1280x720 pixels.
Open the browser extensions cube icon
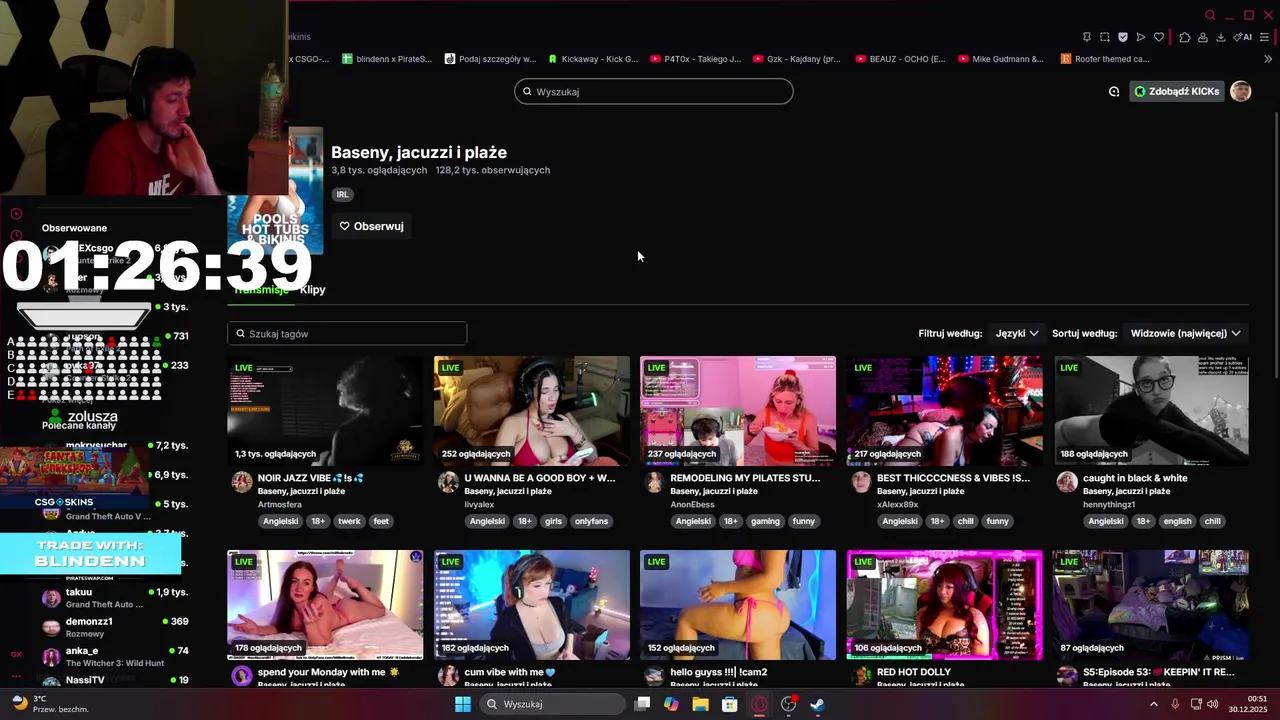[1185, 37]
